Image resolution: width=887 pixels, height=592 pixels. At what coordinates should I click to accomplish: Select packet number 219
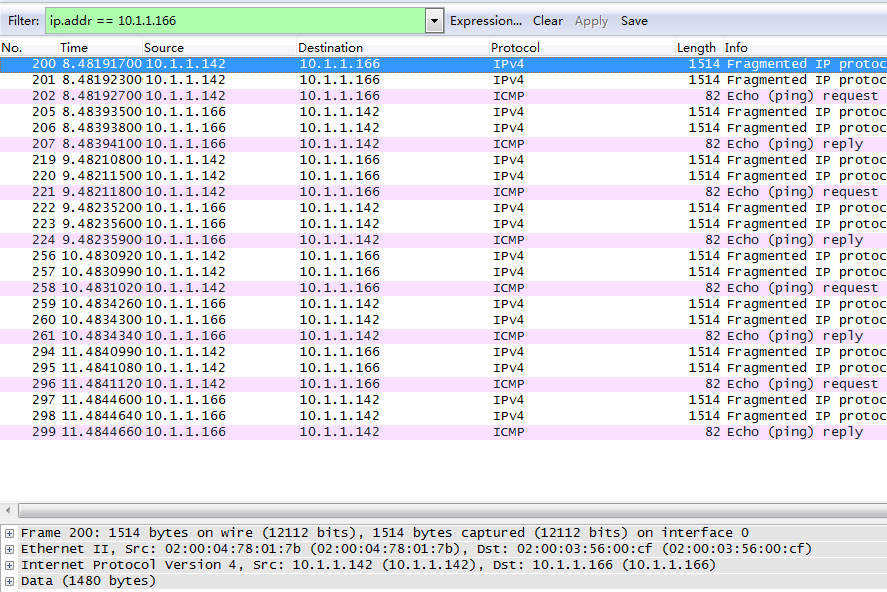pos(444,160)
